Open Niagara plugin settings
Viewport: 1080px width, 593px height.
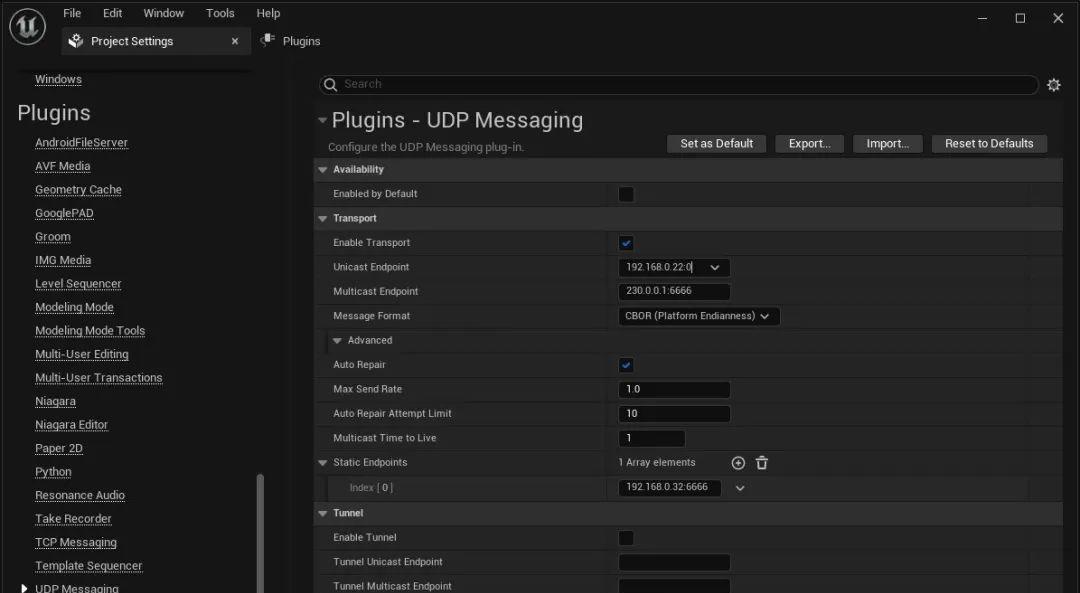coord(55,401)
